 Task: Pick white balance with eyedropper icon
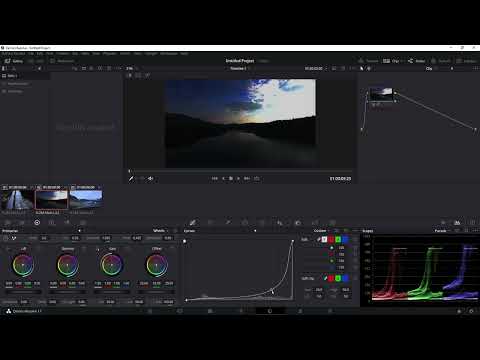pos(14,238)
